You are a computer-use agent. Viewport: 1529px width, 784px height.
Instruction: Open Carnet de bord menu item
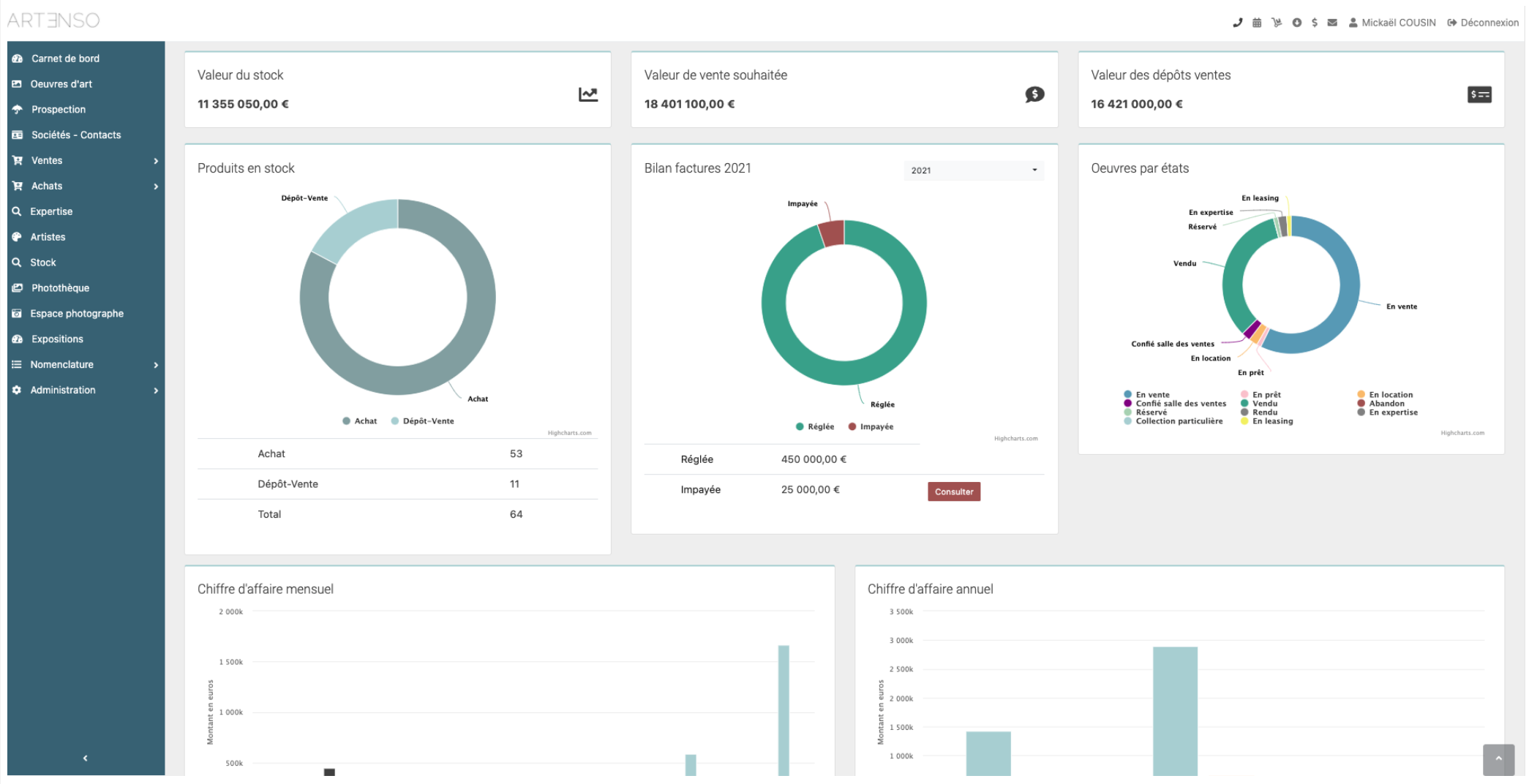(86, 59)
